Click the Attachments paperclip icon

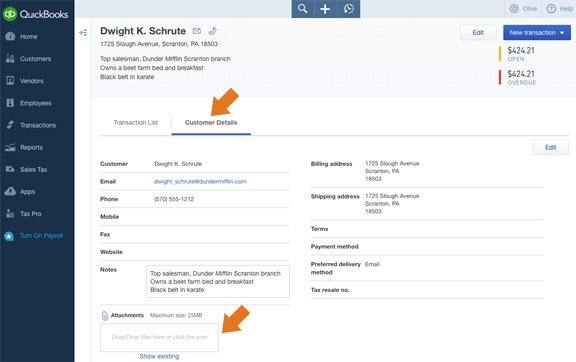coord(105,316)
